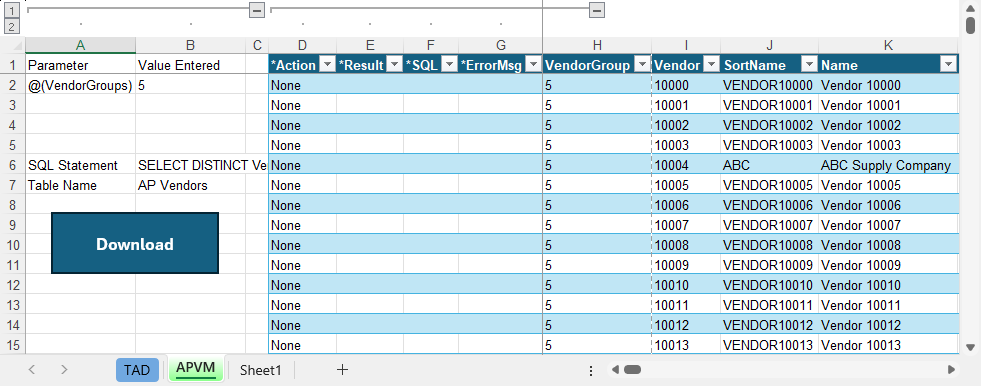Click the @(VendorGroups) parameter cell
This screenshot has width=981, height=386.
(80, 86)
